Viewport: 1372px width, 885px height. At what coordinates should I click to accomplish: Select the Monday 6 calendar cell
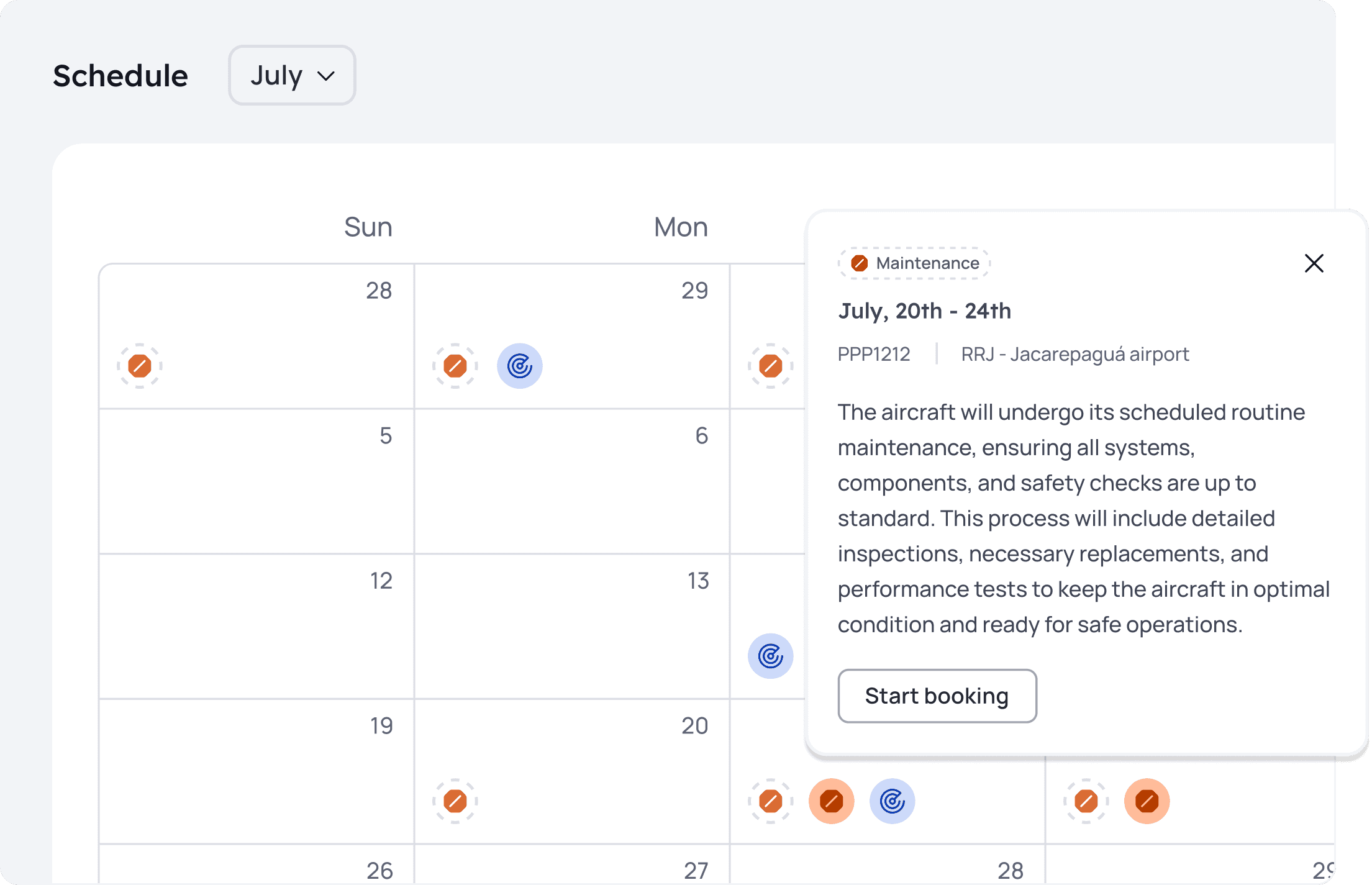pyautogui.click(x=572, y=481)
